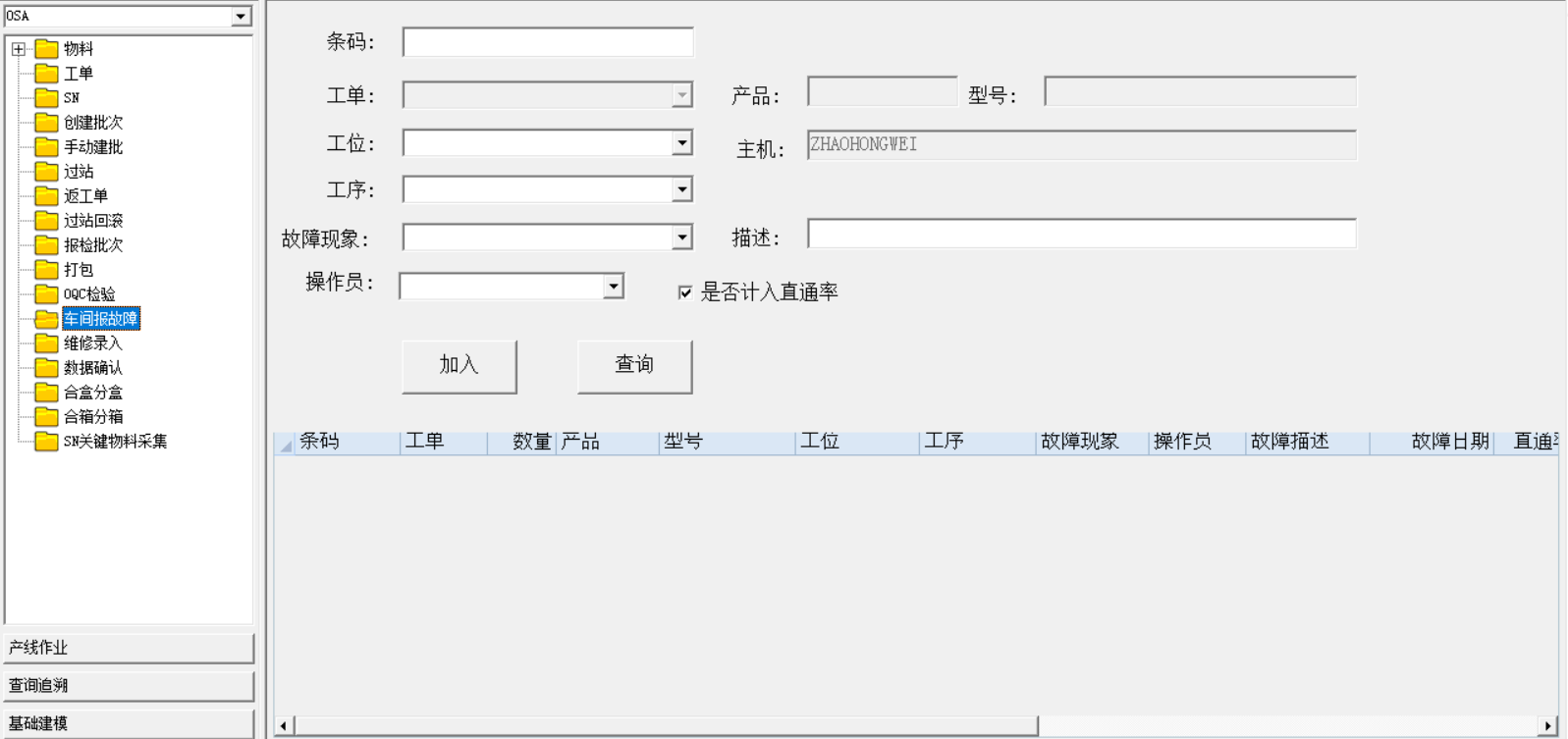The width and height of the screenshot is (1568, 739).
Task: Open the 基础建模 panel section
Action: point(129,723)
